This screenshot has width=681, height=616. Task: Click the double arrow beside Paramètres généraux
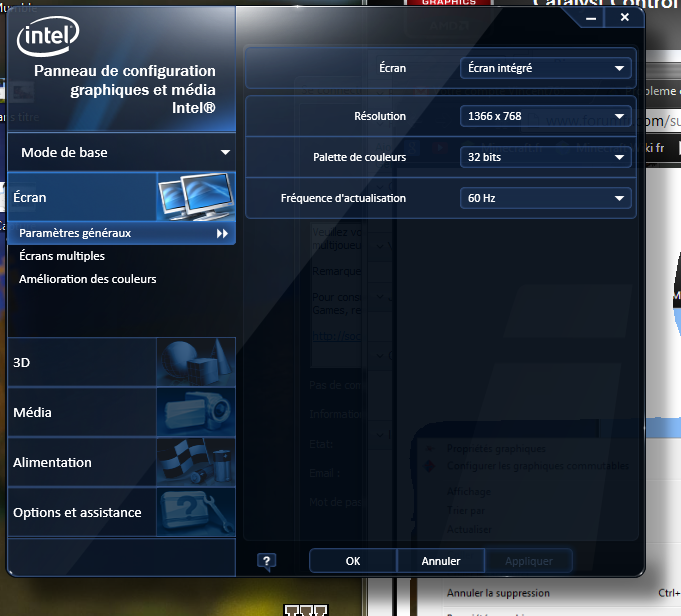click(x=222, y=233)
